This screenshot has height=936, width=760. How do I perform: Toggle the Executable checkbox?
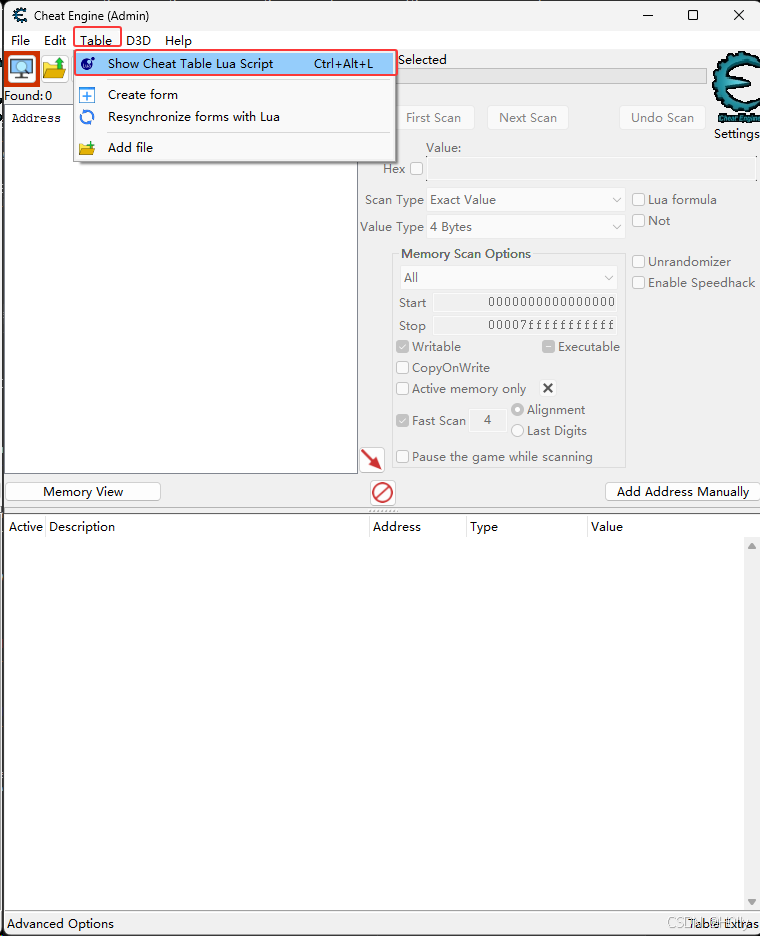pos(548,346)
